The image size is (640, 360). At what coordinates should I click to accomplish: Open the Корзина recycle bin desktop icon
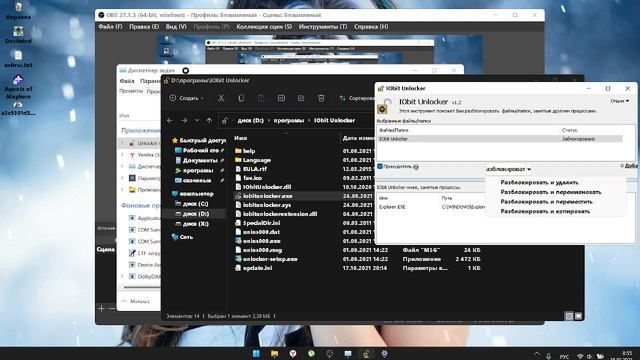tap(18, 11)
